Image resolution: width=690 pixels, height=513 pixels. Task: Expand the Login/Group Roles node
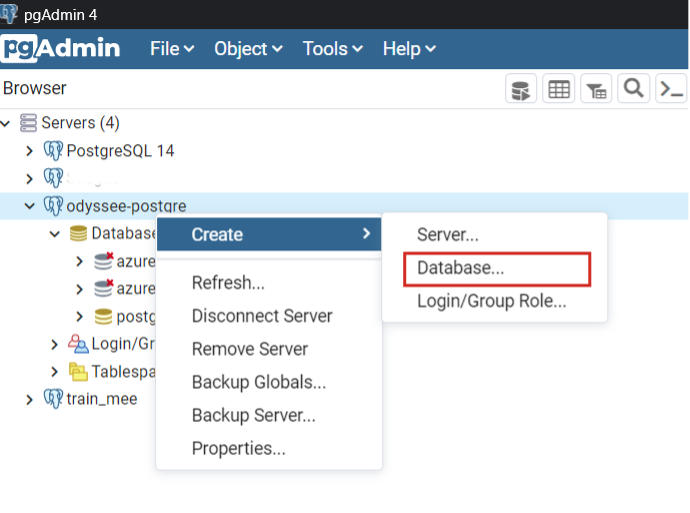[54, 344]
